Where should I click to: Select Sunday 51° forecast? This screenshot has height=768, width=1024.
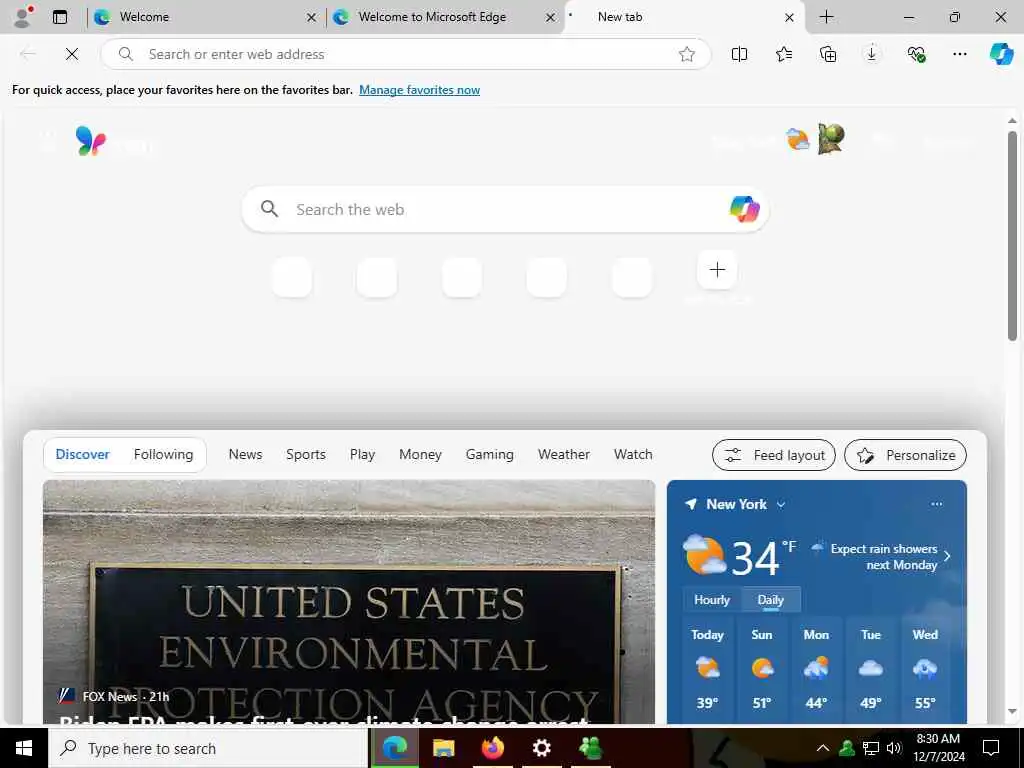tap(761, 669)
